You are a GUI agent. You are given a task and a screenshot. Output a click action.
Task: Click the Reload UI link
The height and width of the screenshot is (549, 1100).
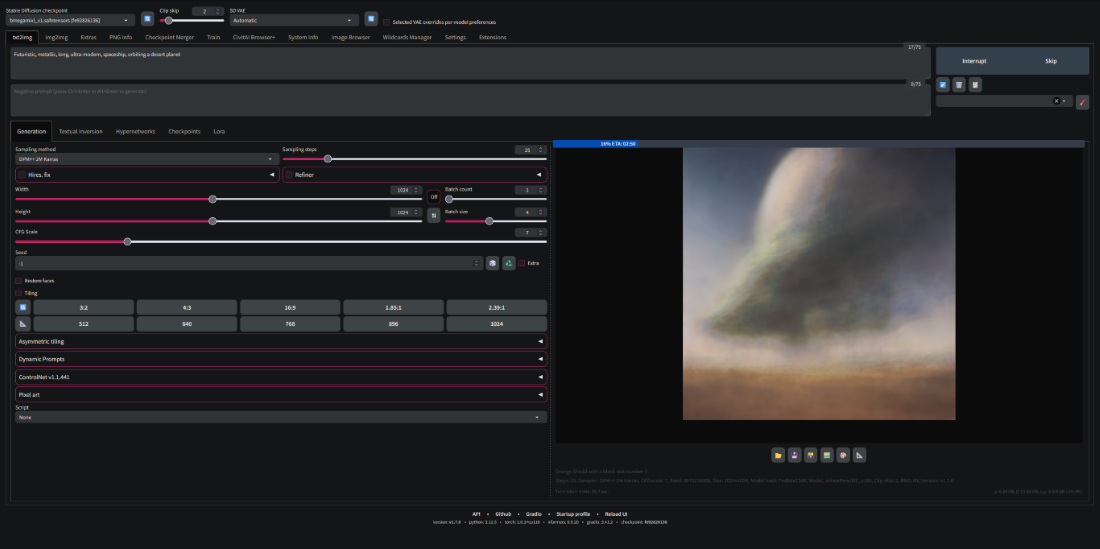616,514
